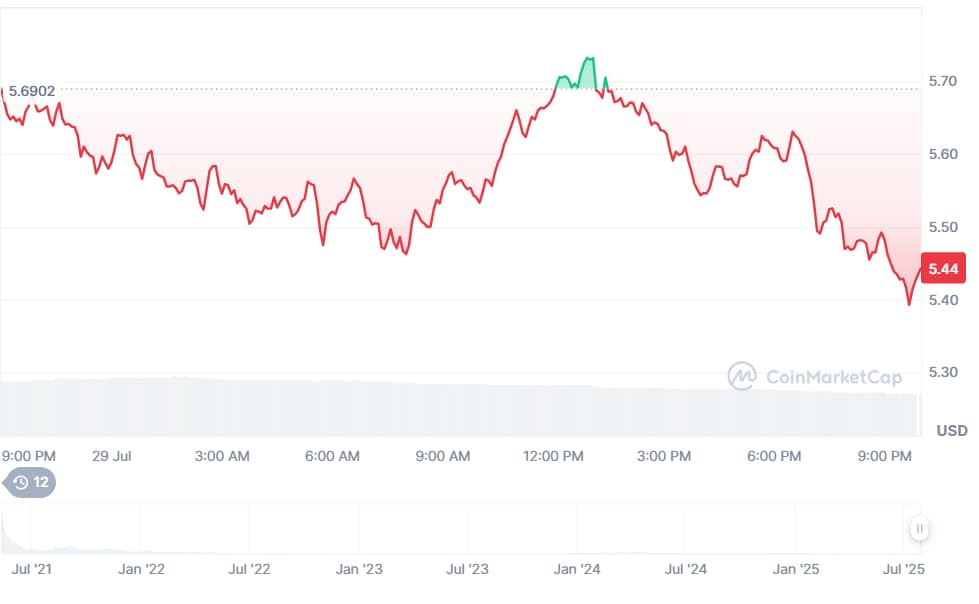
Task: Open the 12 events badge
Action: point(29,482)
